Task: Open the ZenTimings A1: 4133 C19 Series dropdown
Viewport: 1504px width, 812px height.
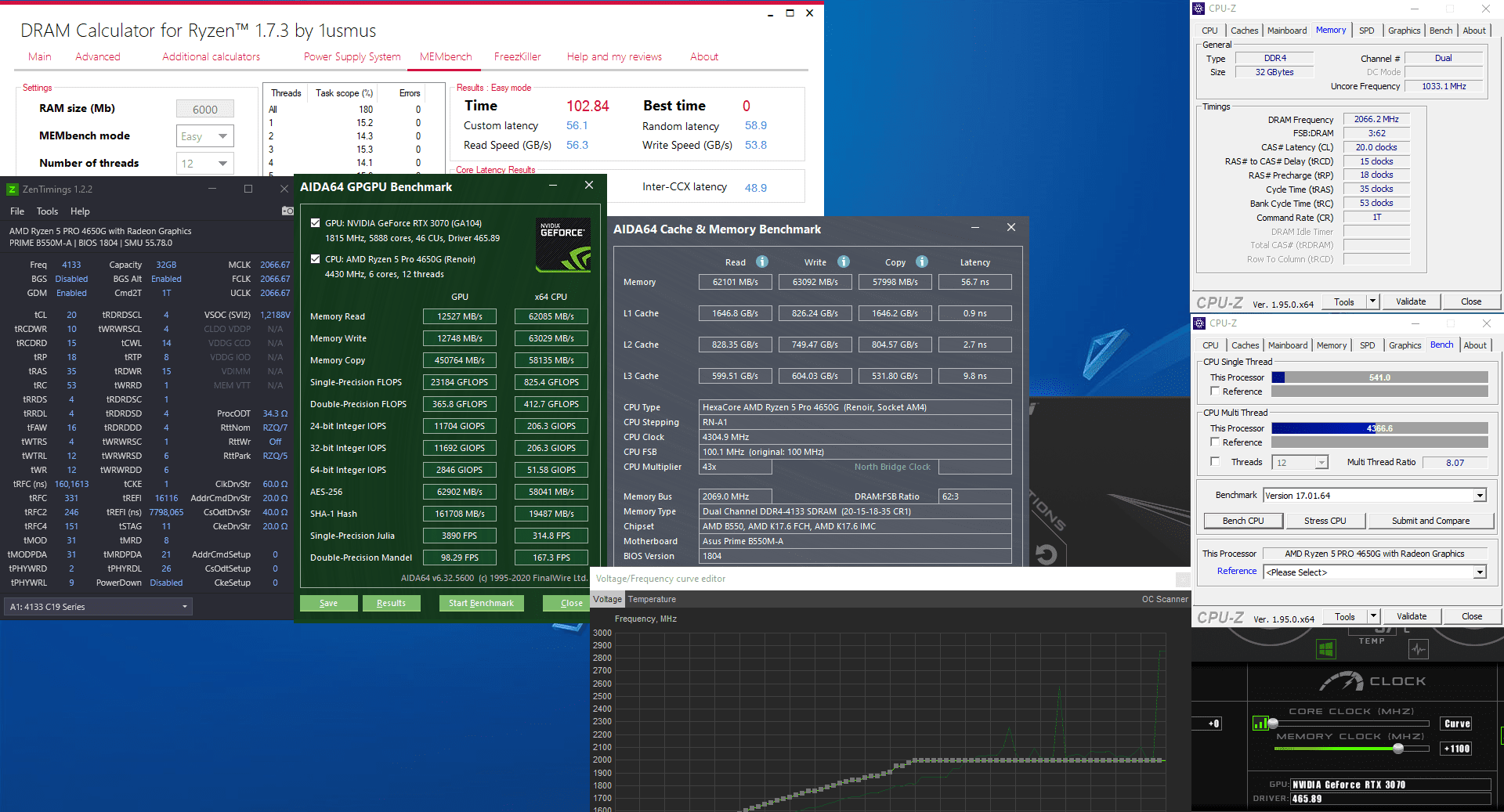Action: (99, 607)
